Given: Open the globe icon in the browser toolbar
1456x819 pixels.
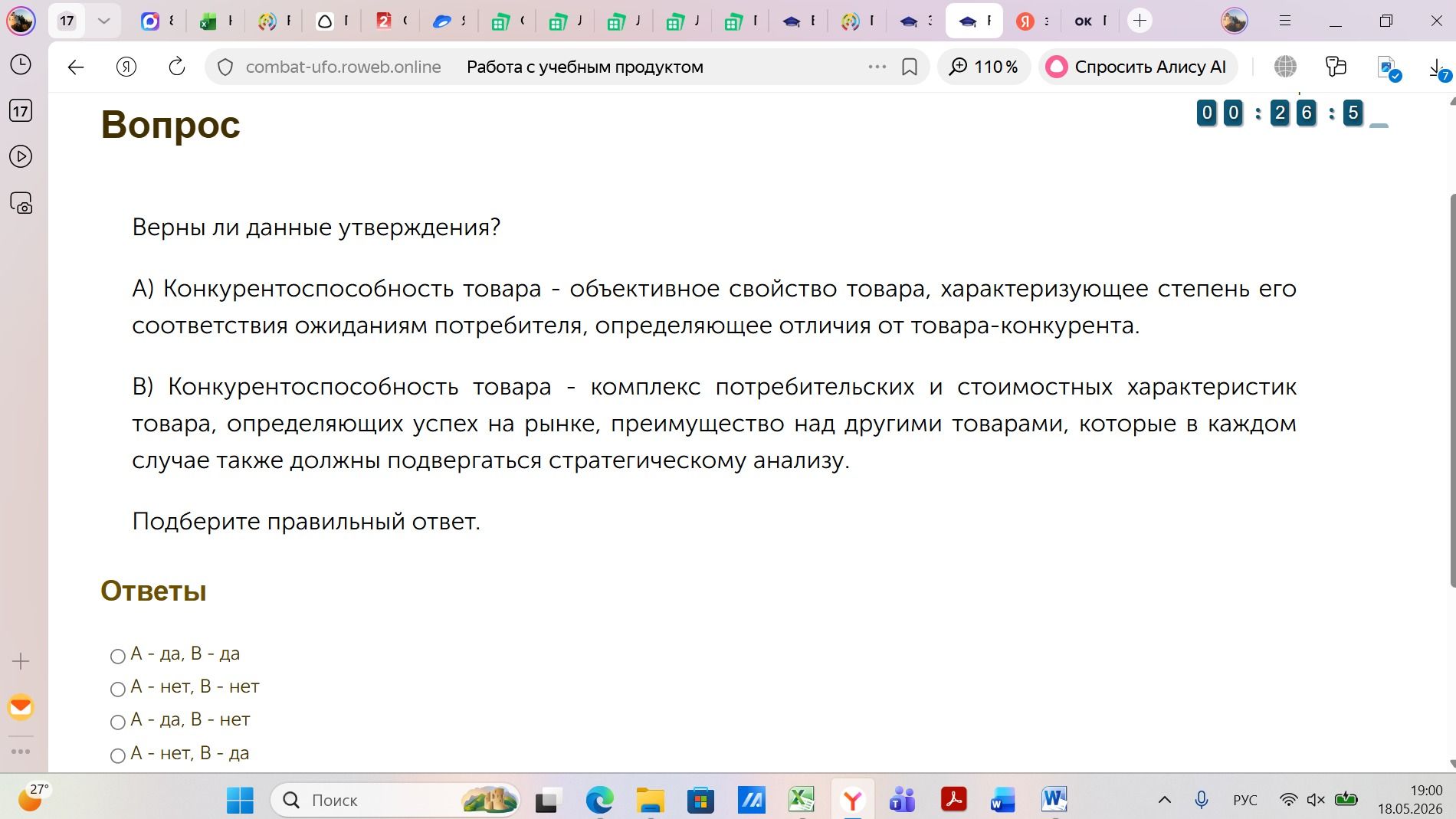Looking at the screenshot, I should [1285, 67].
